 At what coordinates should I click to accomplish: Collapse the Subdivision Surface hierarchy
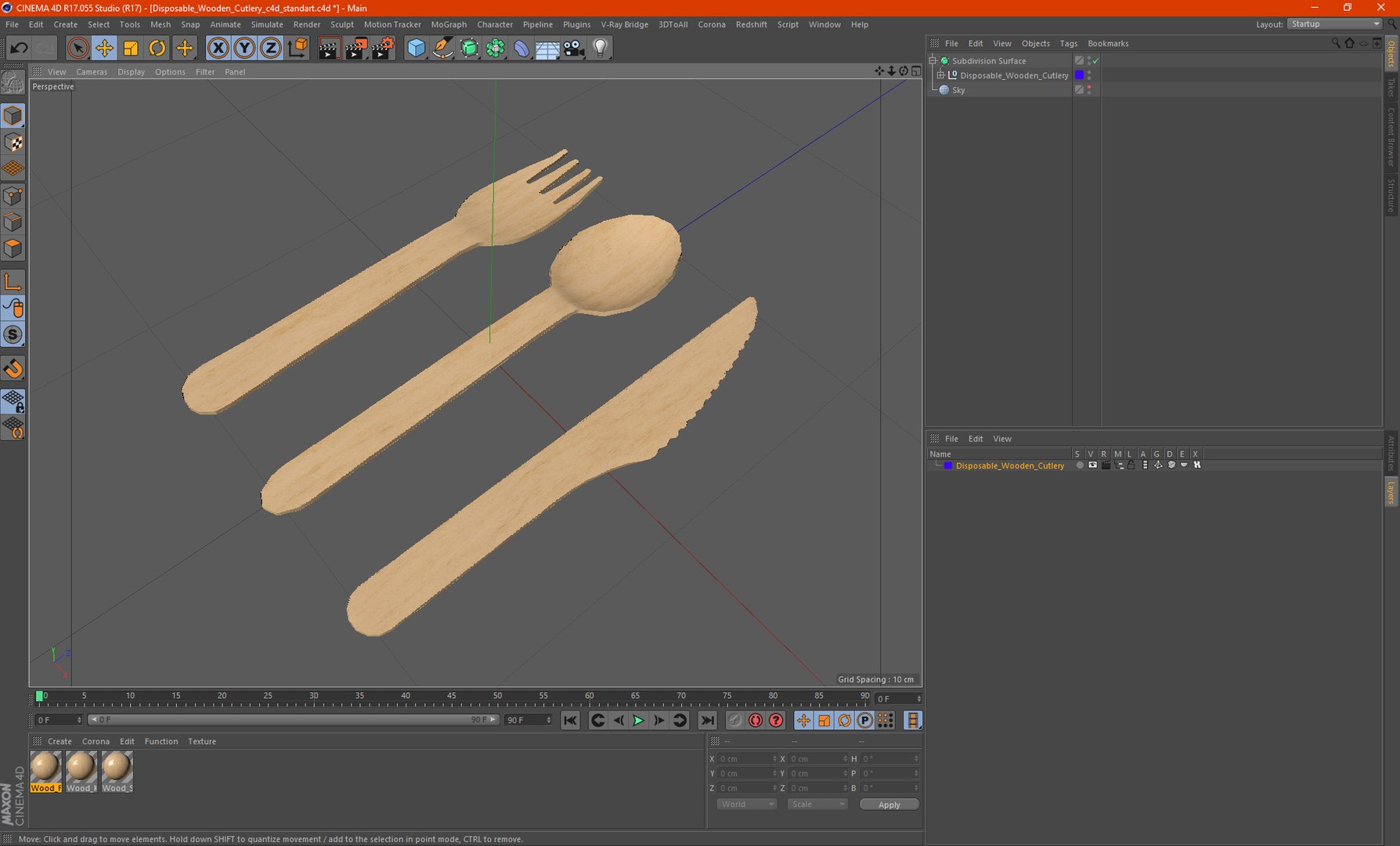click(x=933, y=60)
